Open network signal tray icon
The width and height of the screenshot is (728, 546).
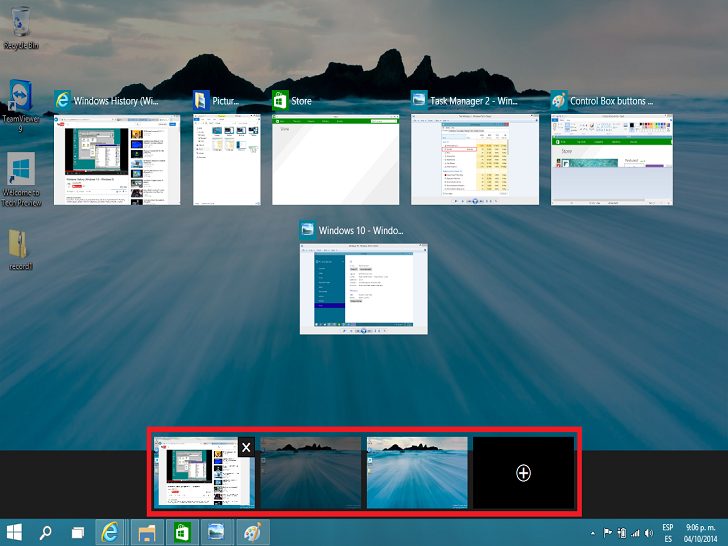[x=635, y=533]
